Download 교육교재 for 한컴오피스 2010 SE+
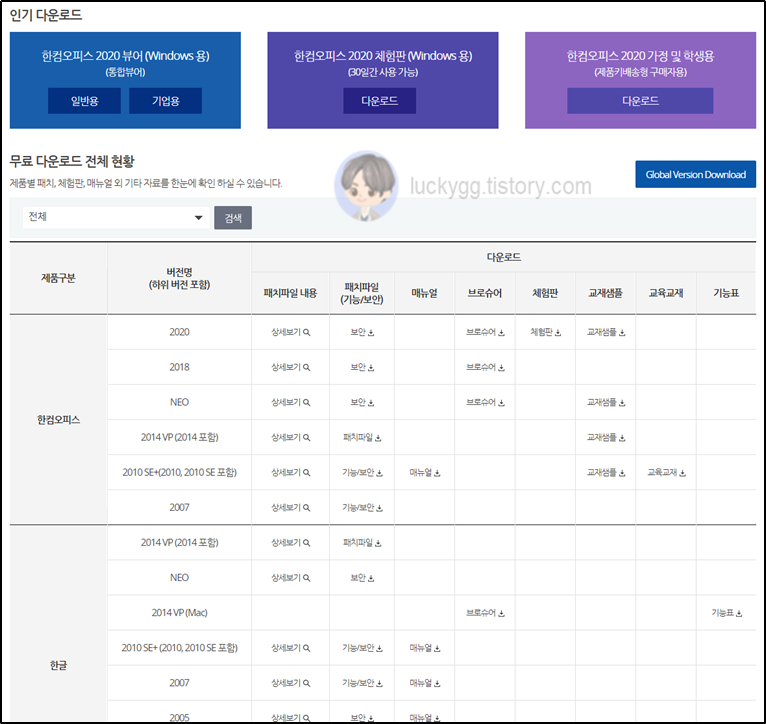 tap(666, 473)
